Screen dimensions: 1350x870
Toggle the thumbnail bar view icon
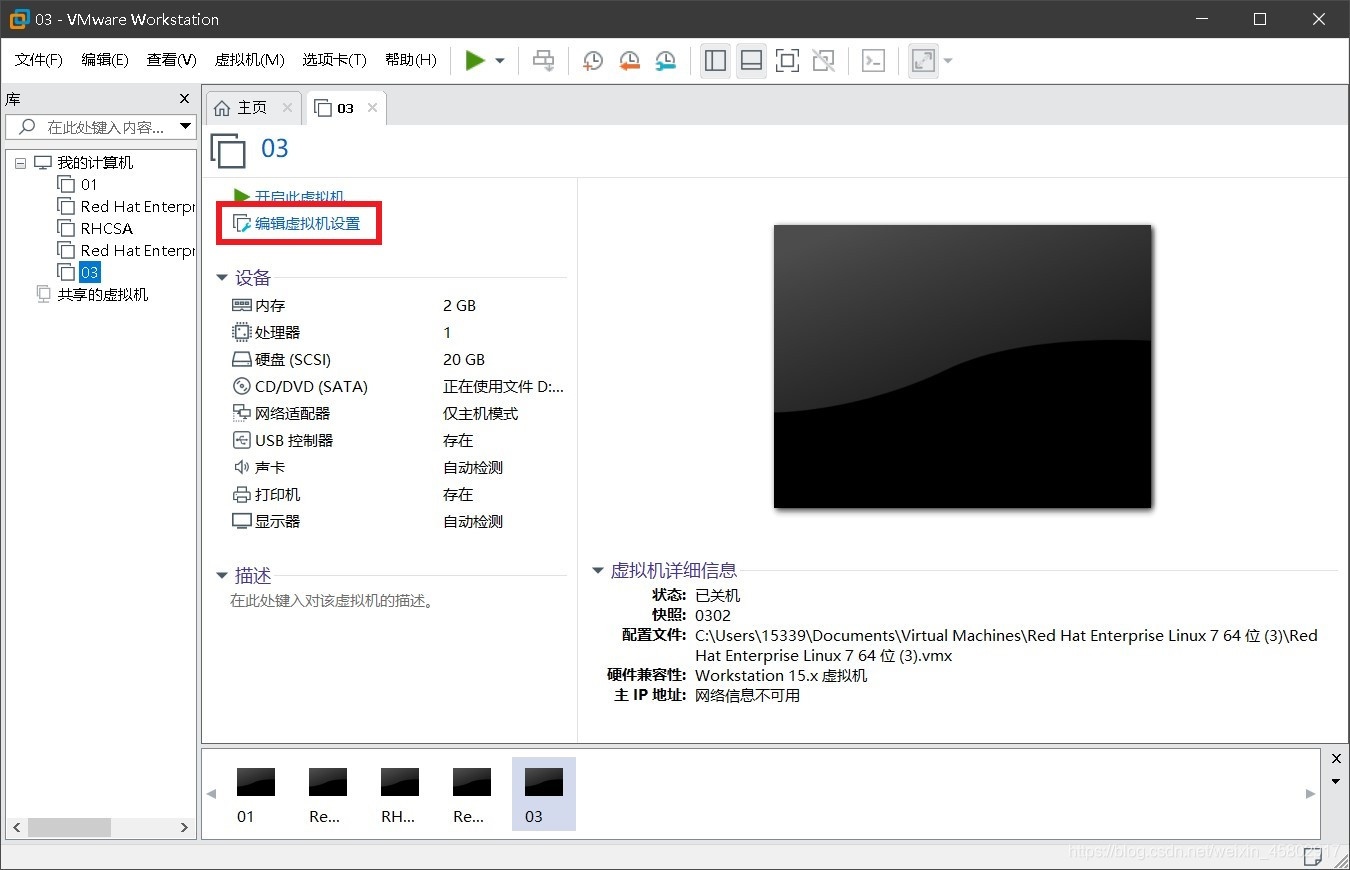click(x=751, y=61)
